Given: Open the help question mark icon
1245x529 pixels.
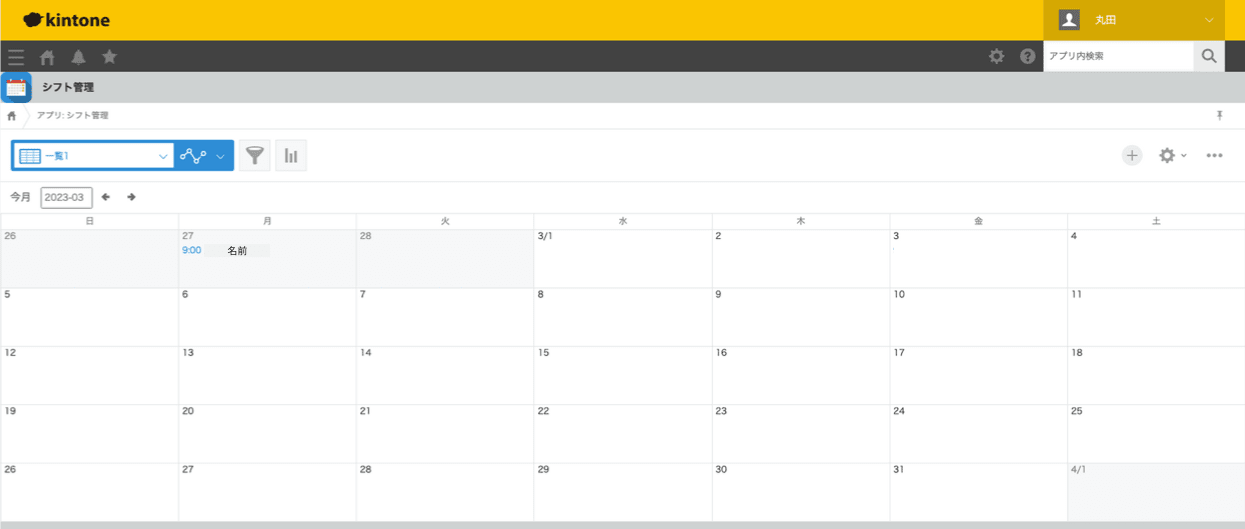Looking at the screenshot, I should (x=1027, y=56).
